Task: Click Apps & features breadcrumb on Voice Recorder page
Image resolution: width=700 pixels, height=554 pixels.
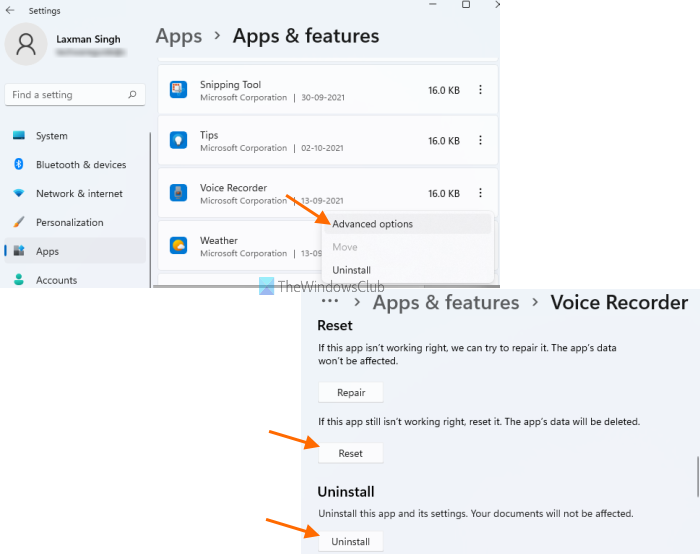Action: tap(446, 303)
